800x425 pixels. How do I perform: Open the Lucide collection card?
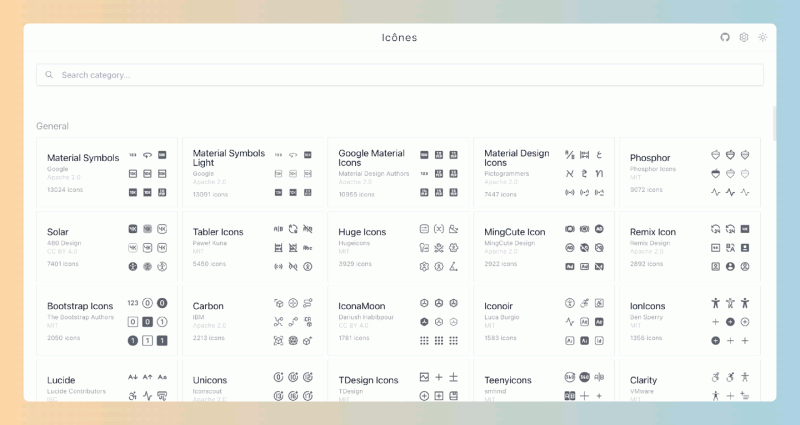[x=107, y=381]
